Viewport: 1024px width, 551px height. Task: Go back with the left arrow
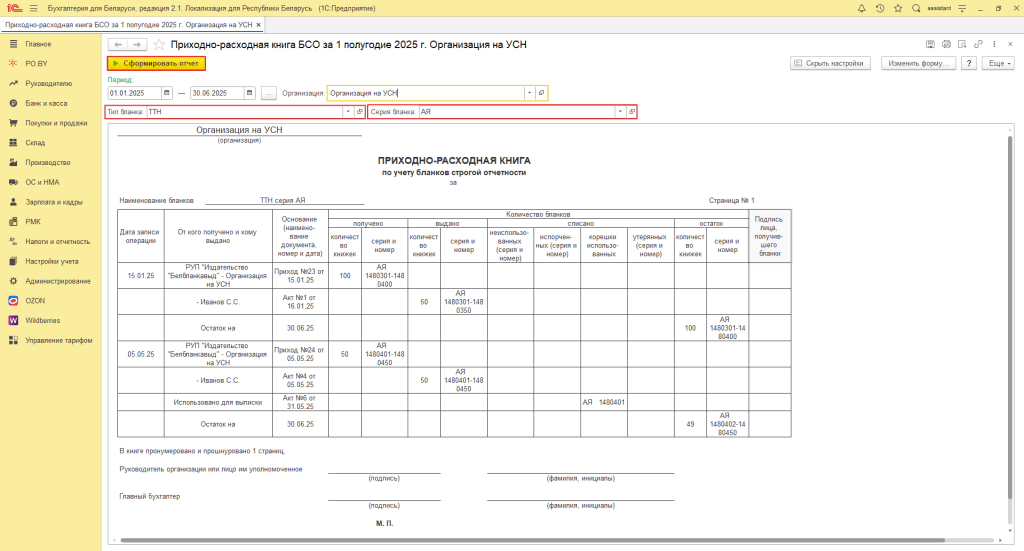click(x=118, y=44)
